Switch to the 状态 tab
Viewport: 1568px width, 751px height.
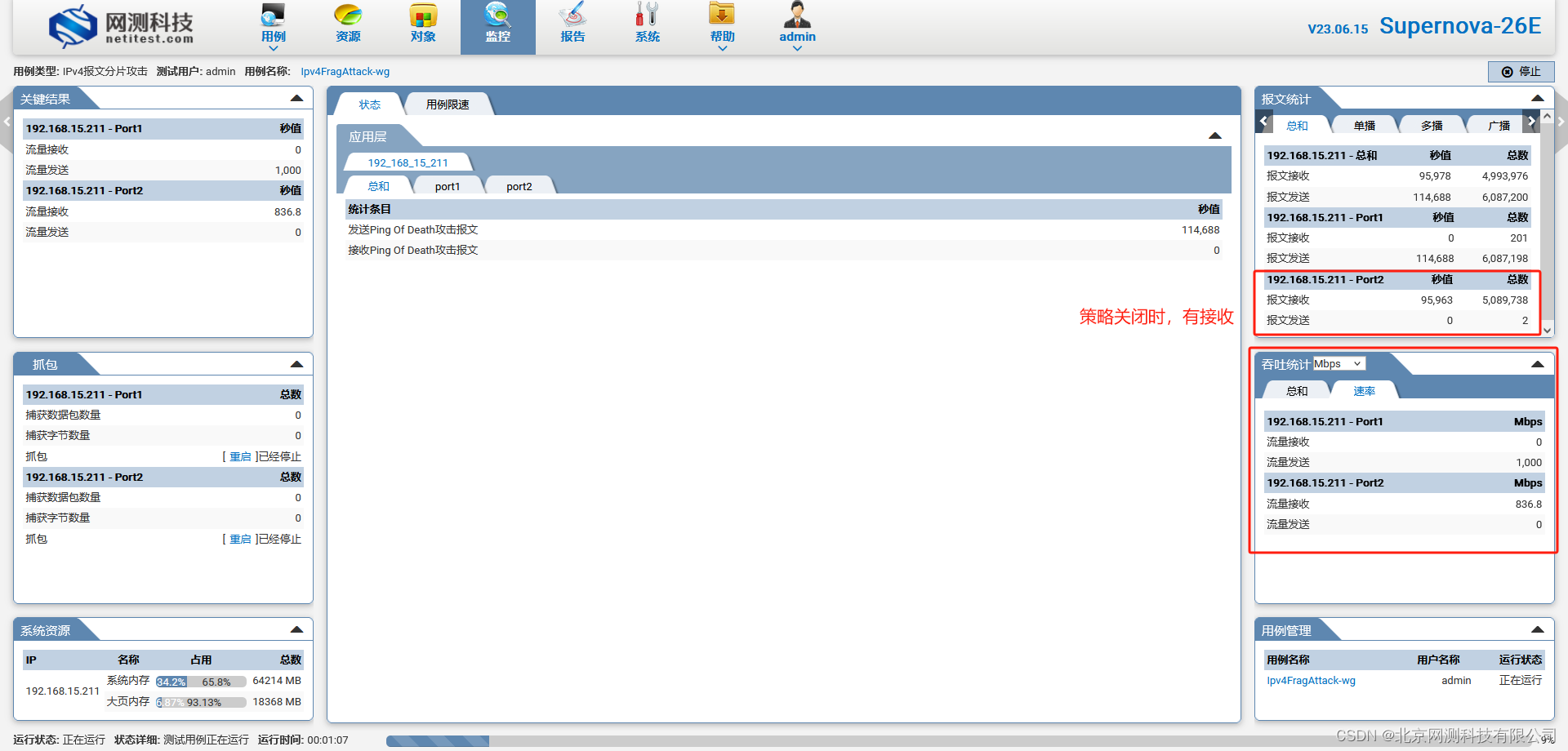369,104
